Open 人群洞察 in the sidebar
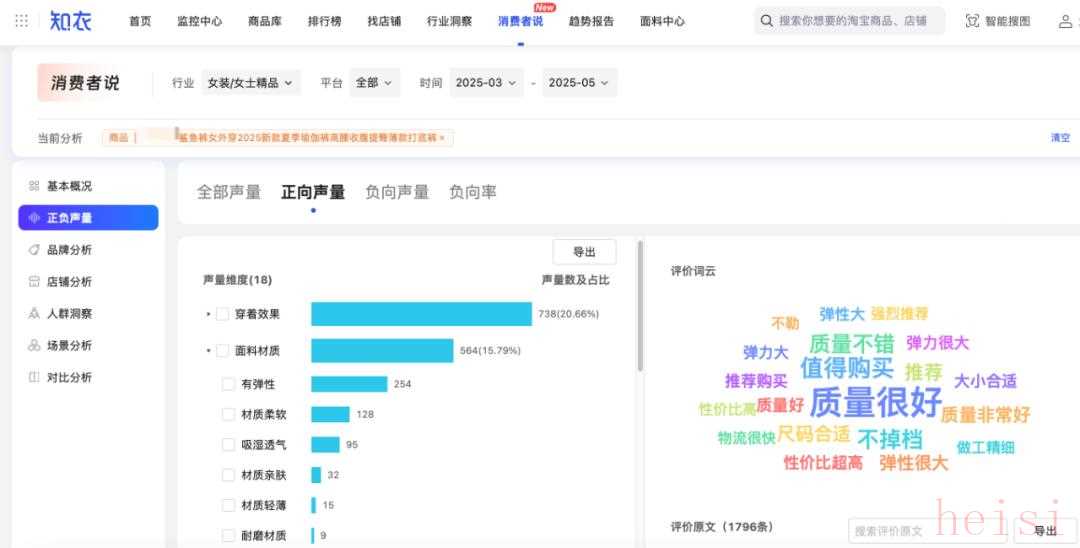Image resolution: width=1080 pixels, height=548 pixels. point(69,314)
